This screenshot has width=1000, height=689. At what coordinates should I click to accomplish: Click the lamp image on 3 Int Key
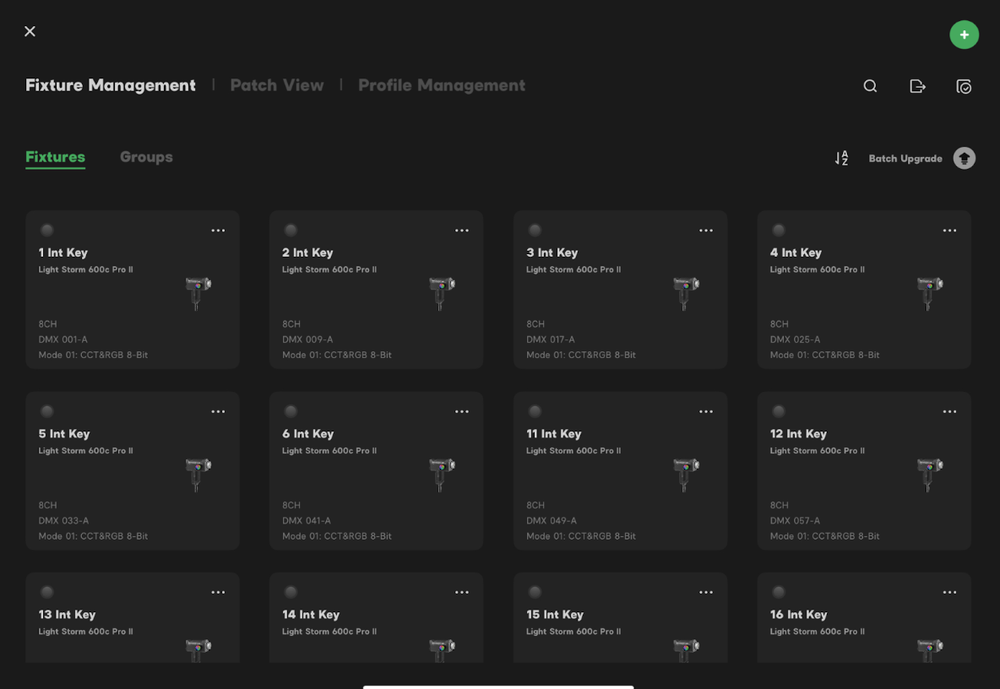pyautogui.click(x=686, y=292)
